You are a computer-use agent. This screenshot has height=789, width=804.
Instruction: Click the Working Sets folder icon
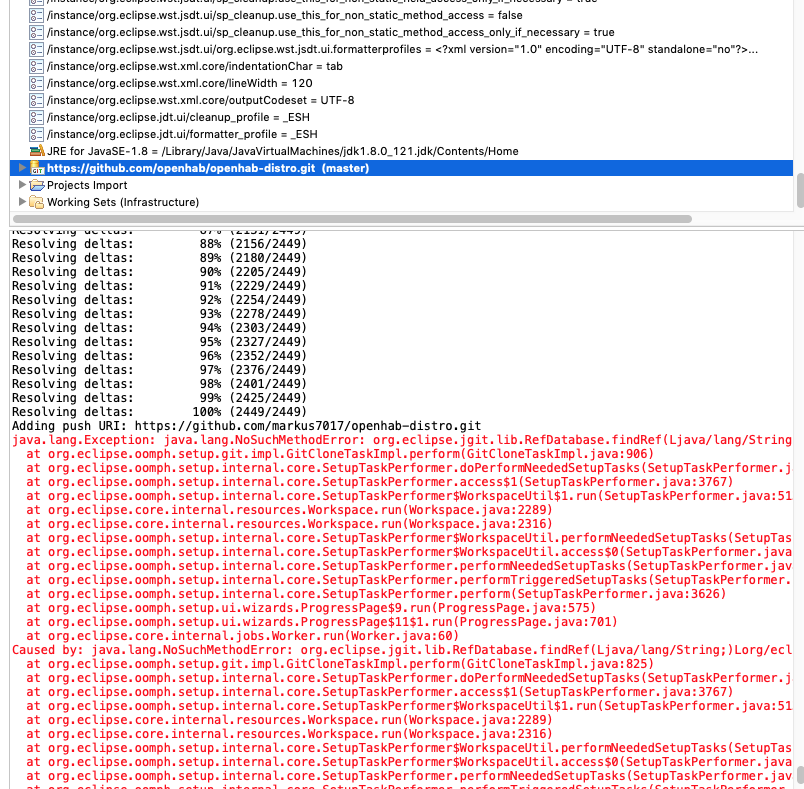coord(36,202)
